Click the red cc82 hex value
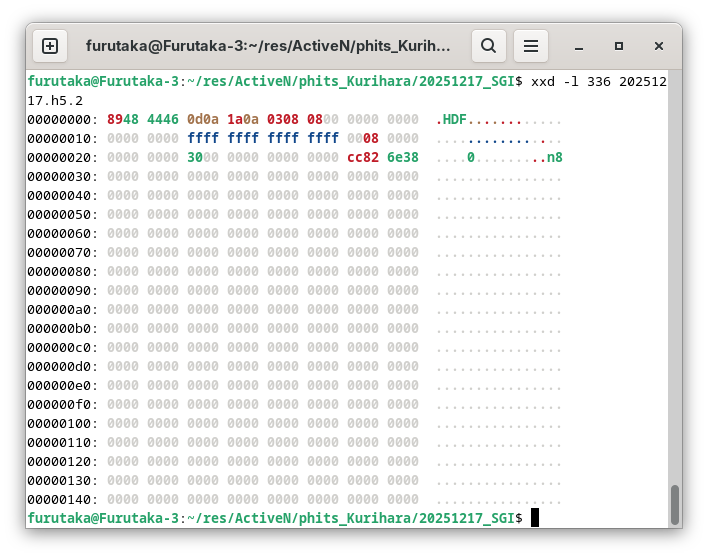 click(363, 158)
